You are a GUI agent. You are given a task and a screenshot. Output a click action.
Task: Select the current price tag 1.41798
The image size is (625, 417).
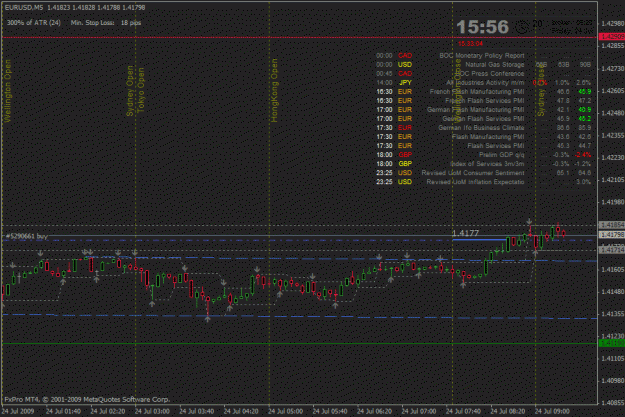click(612, 235)
